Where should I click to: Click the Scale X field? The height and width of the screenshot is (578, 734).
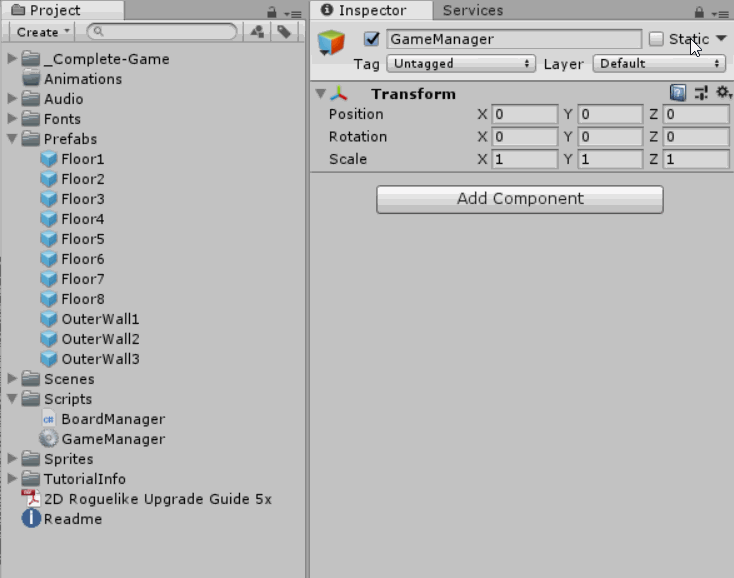pyautogui.click(x=525, y=159)
